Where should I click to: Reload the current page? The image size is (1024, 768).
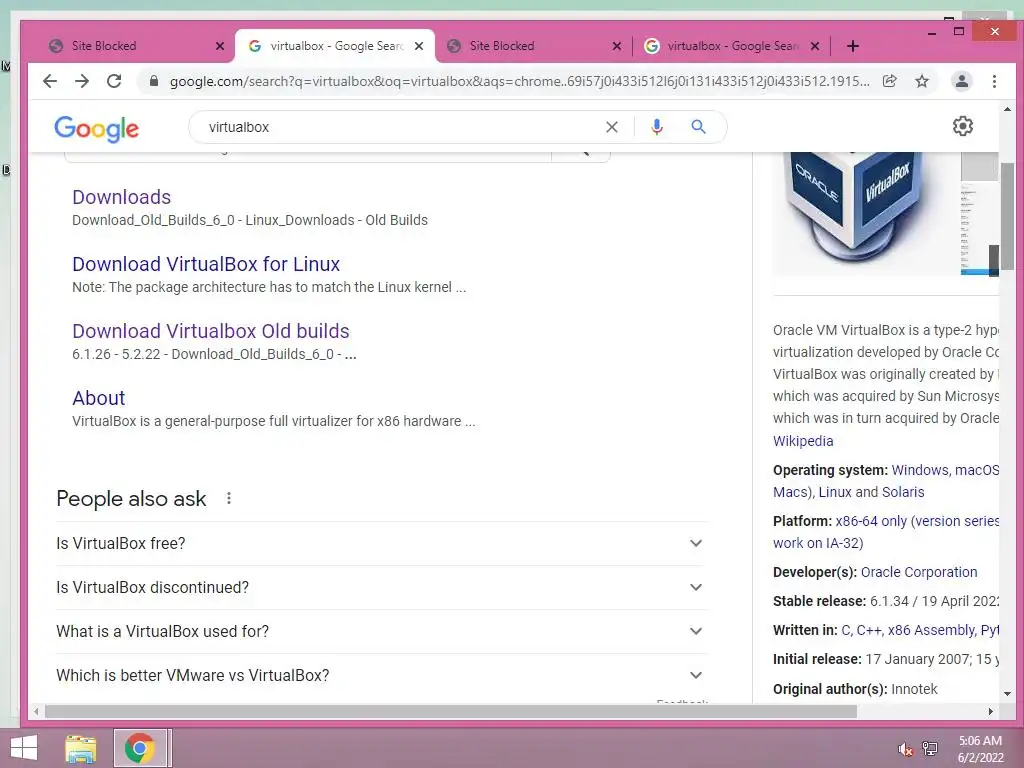pyautogui.click(x=114, y=81)
